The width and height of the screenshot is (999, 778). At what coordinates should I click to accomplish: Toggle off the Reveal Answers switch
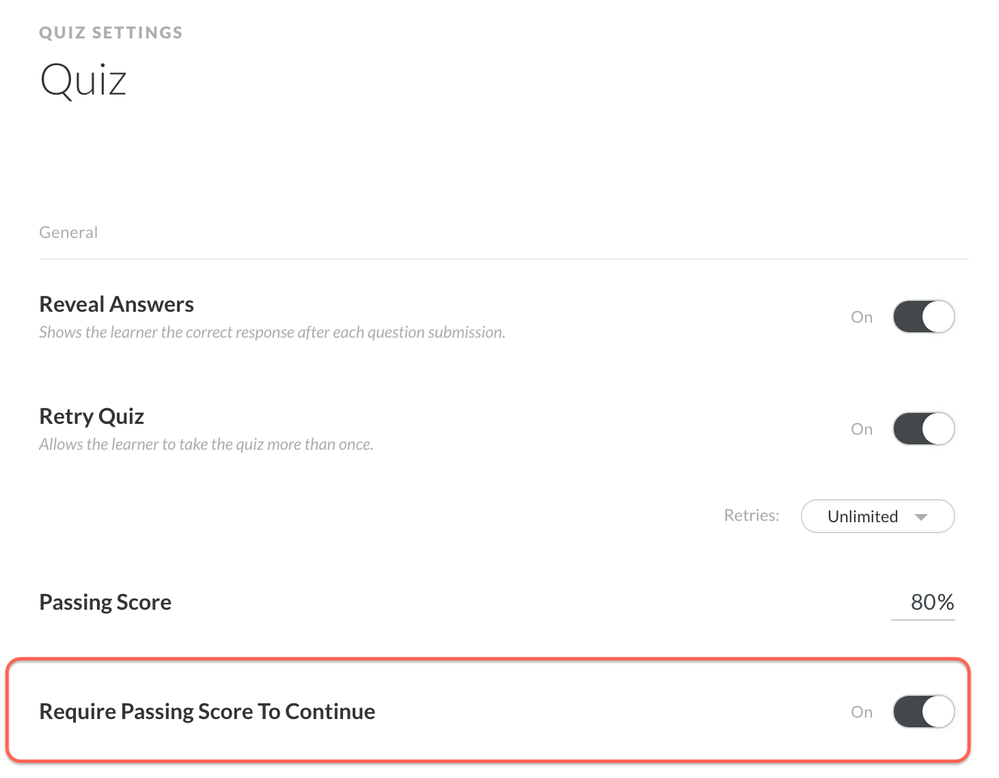923,317
